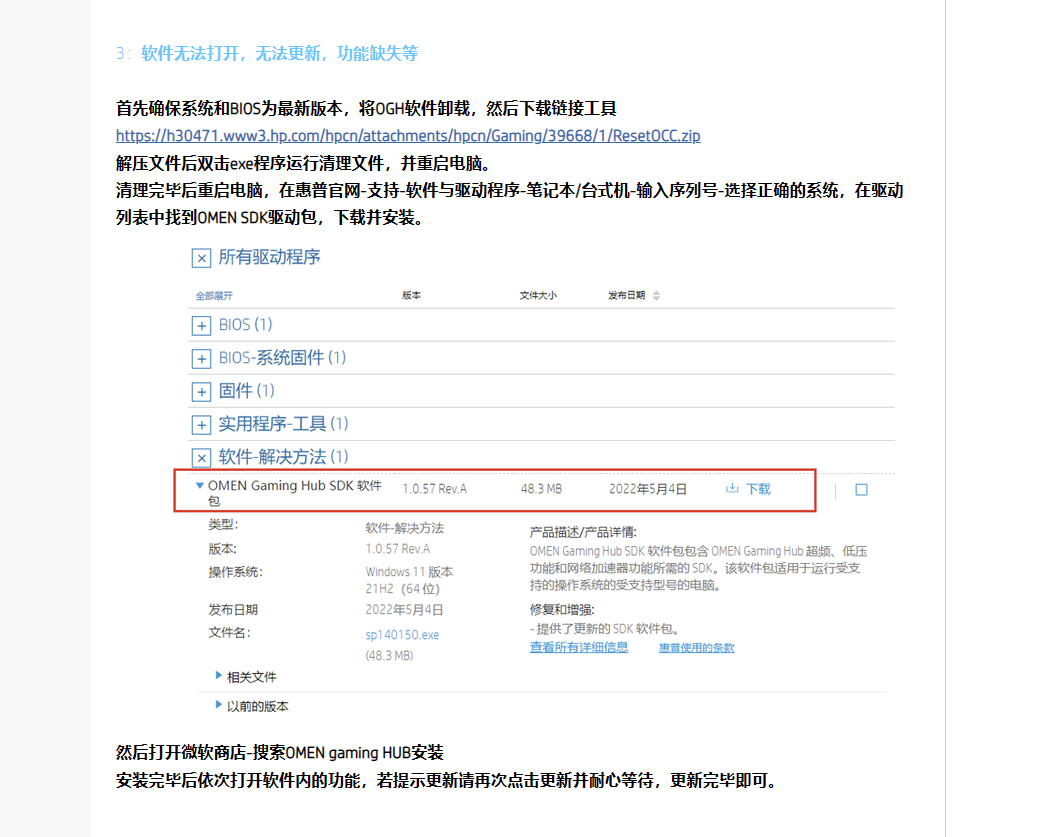Viewport: 1048px width, 837px height.
Task: Expand the 相关文件 disclosure triangle
Action: tap(219, 676)
